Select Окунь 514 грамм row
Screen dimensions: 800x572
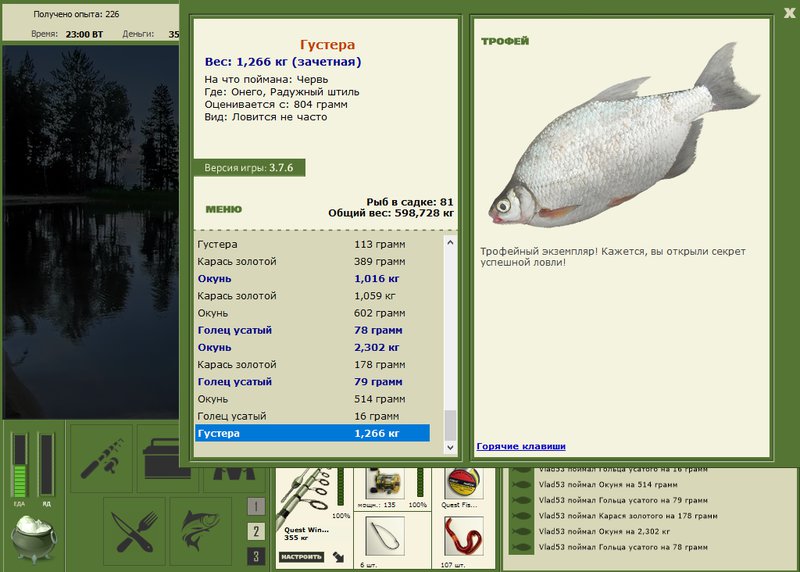point(312,399)
